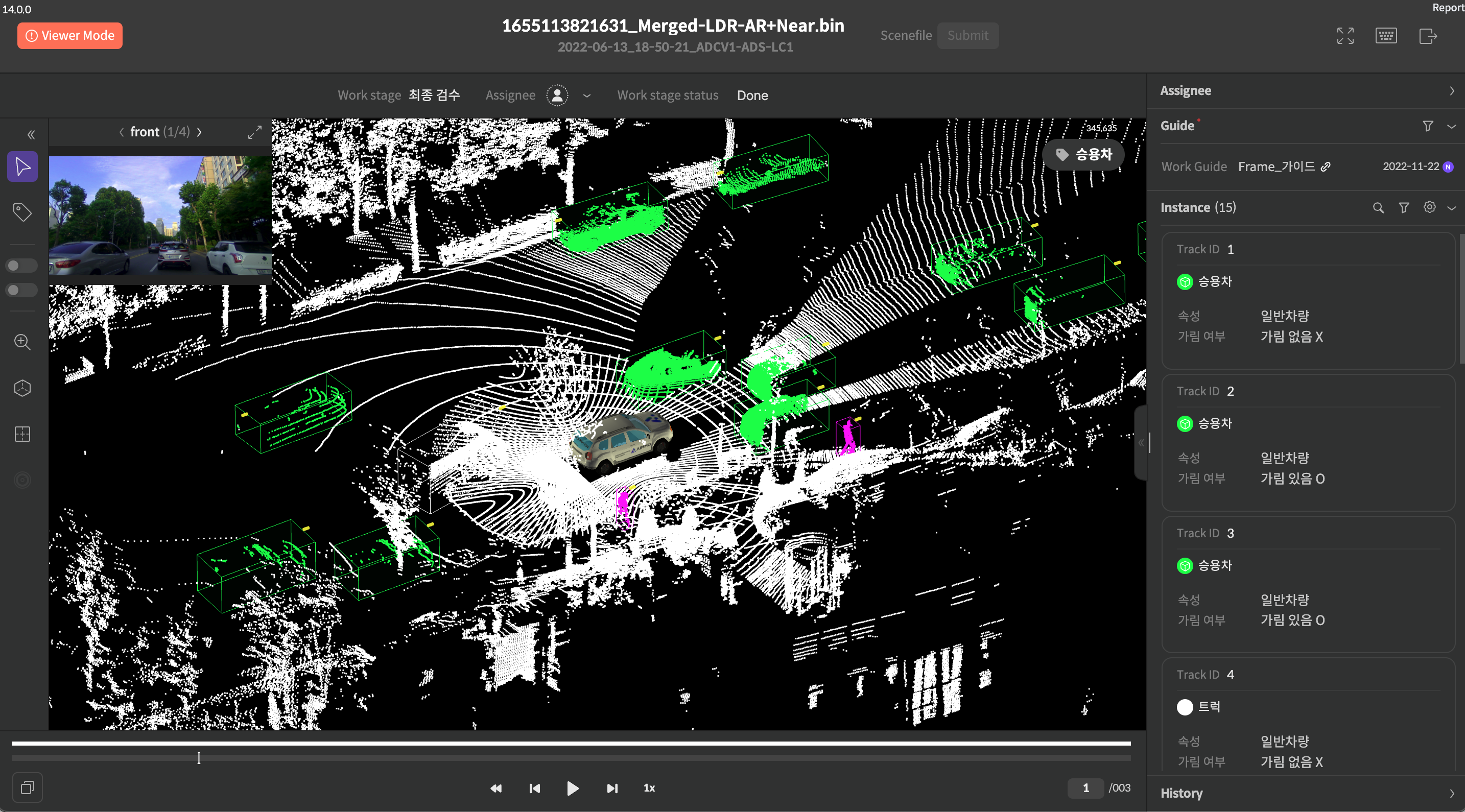Open the Report link
Image resolution: width=1465 pixels, height=812 pixels.
pyautogui.click(x=1448, y=7)
